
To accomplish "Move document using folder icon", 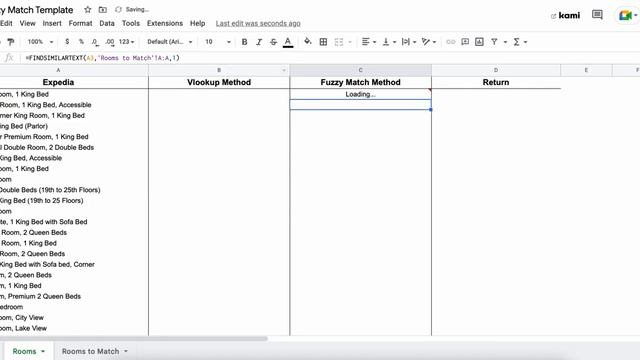I will tap(102, 9).
